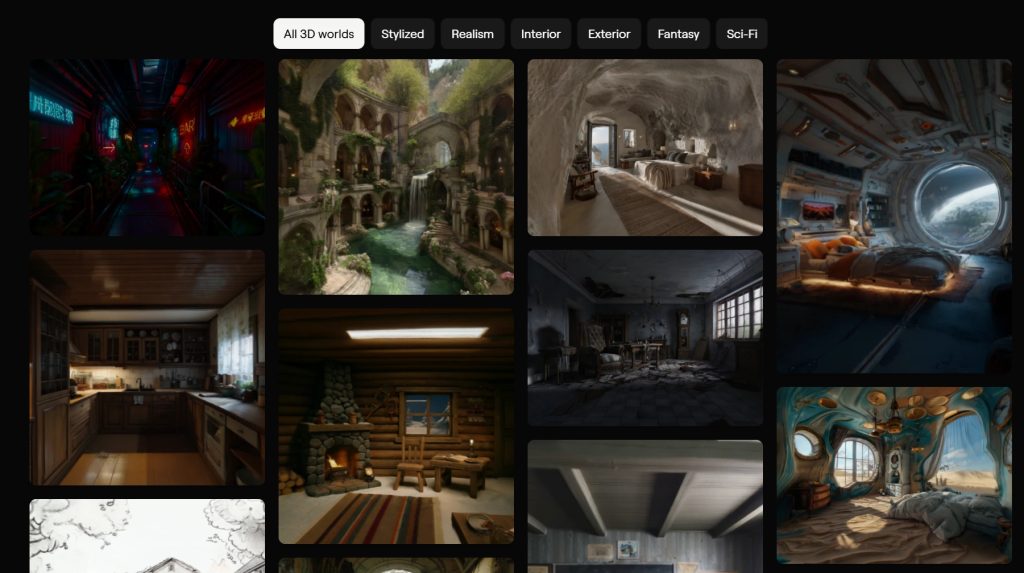Choose the Fantasy category
Image resolution: width=1024 pixels, height=573 pixels.
(678, 34)
